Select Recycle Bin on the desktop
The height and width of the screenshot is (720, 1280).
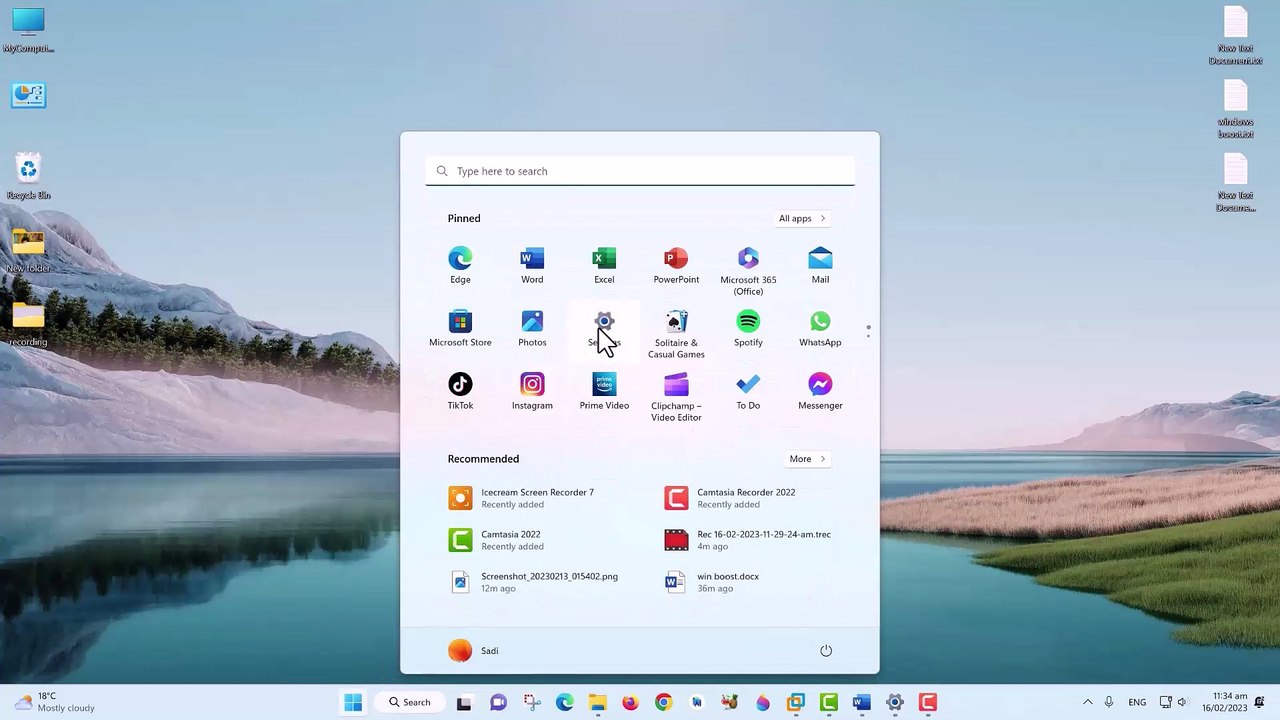(28, 176)
